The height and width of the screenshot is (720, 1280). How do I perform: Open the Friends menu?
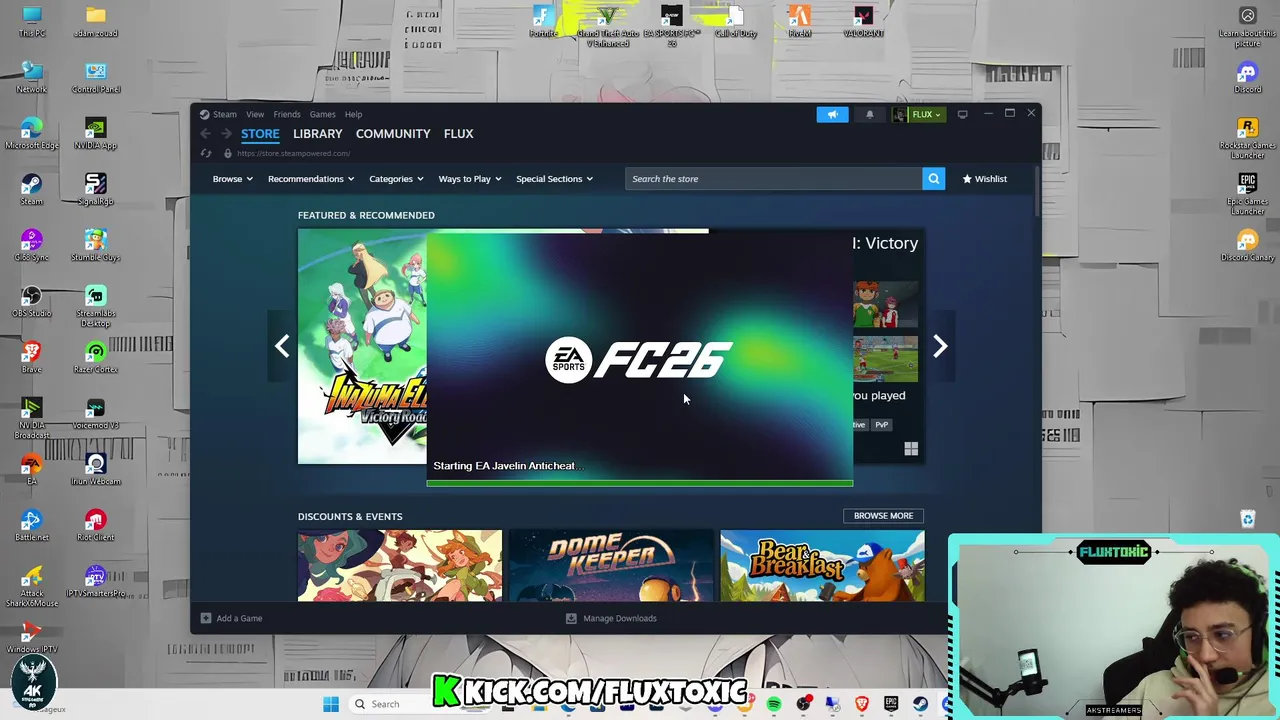coord(287,114)
